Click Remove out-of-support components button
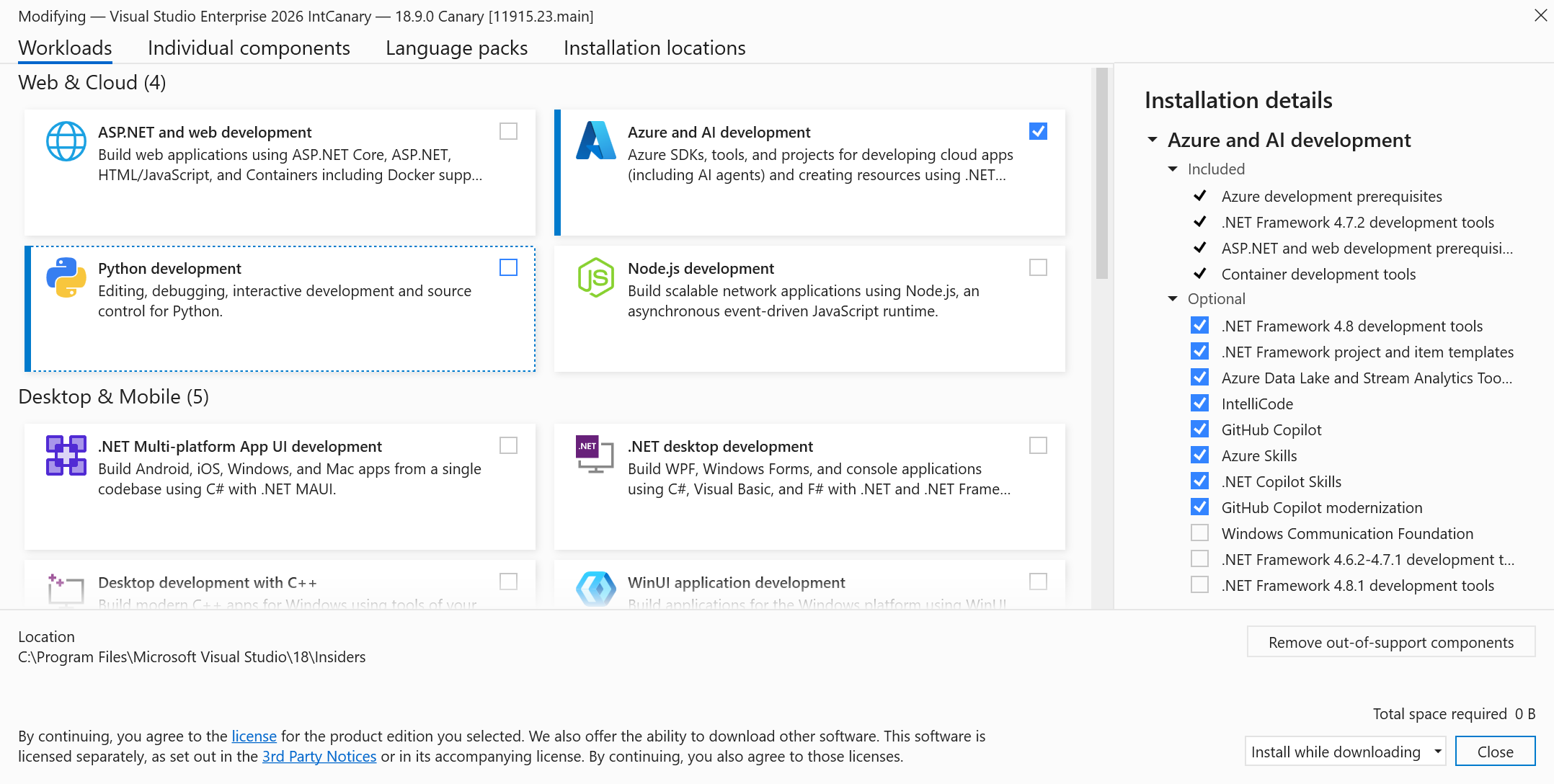Screen dimensions: 1554x784 [1391, 642]
